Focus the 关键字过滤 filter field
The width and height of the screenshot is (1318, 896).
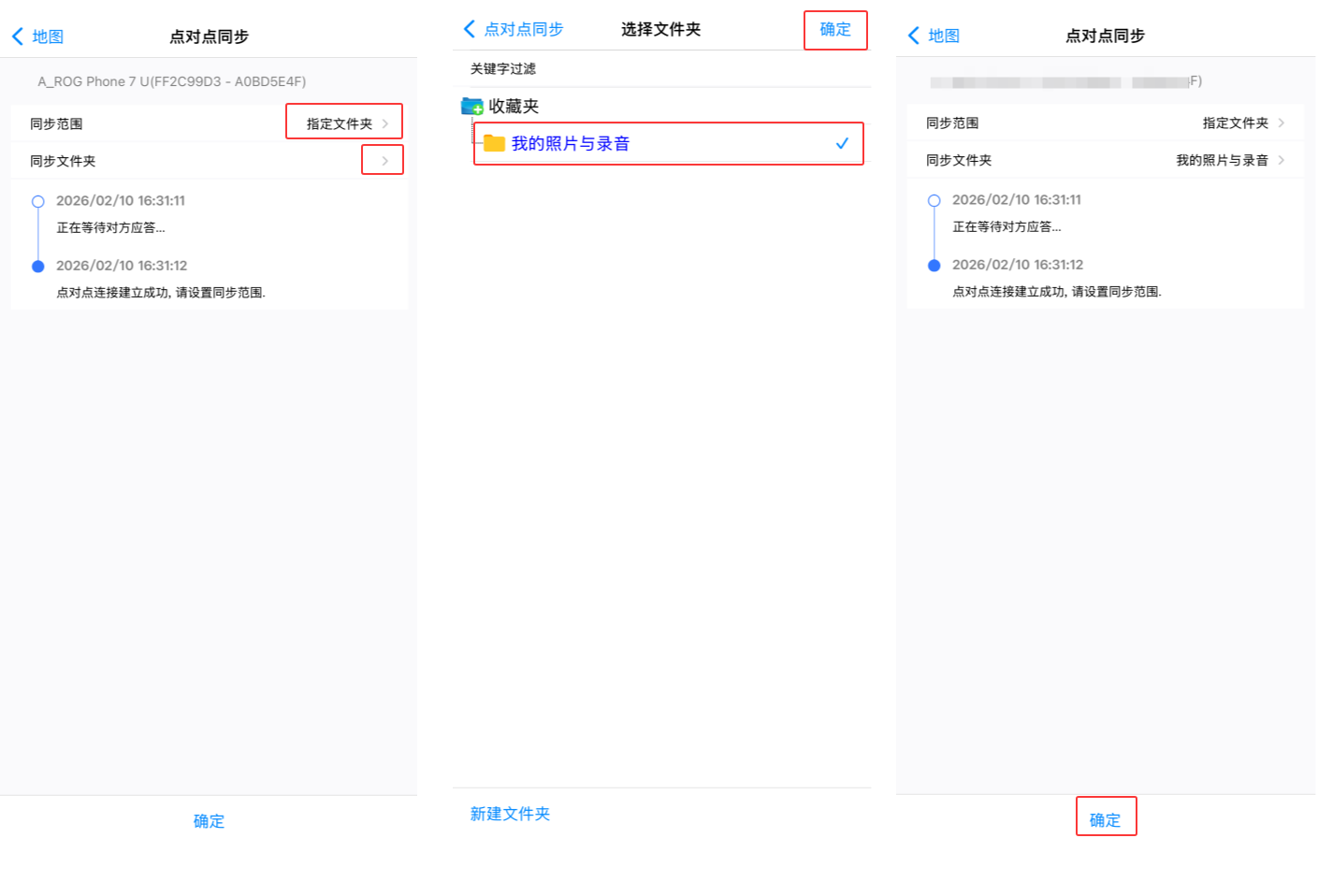(x=655, y=68)
